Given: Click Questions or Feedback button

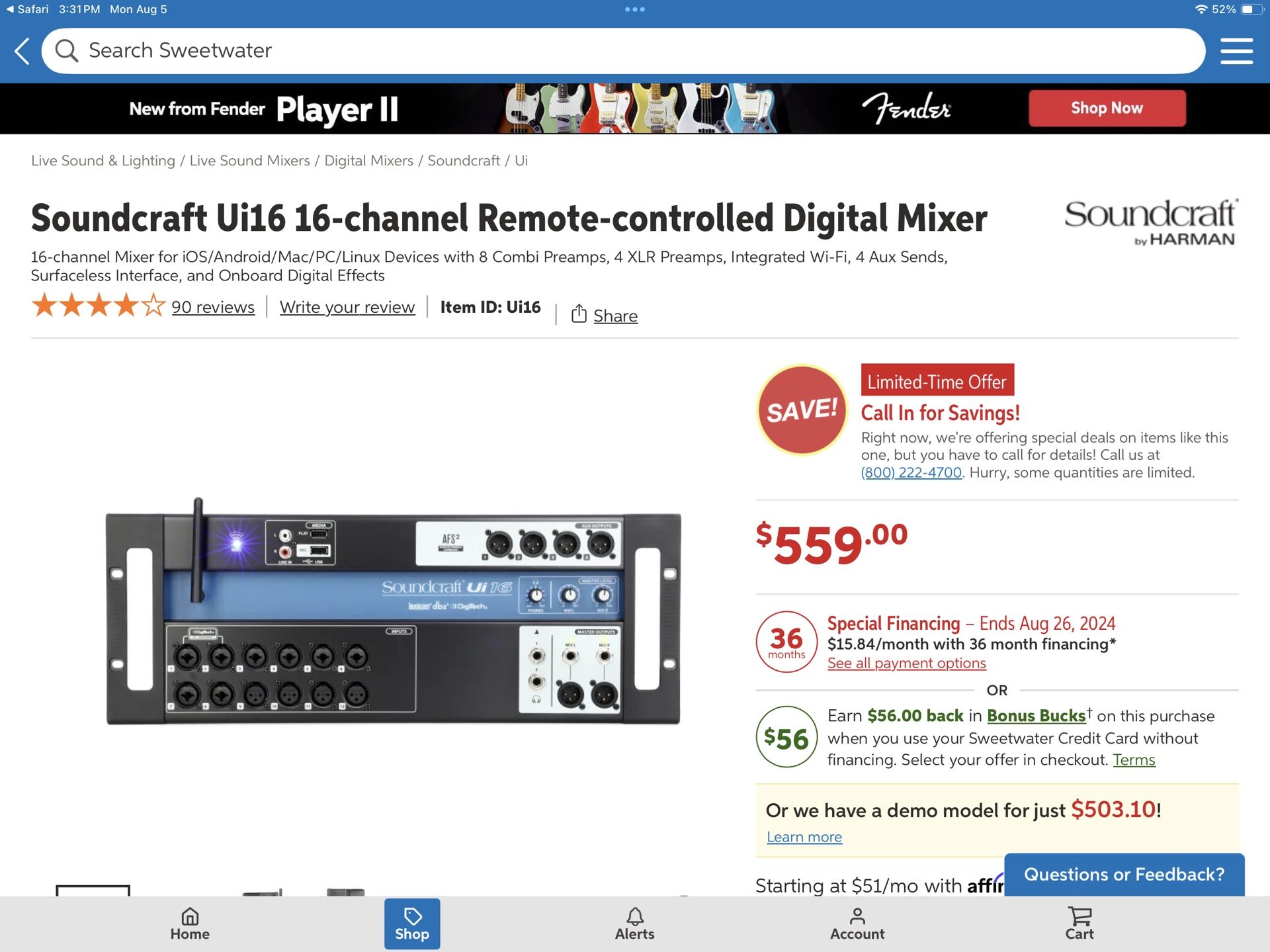Looking at the screenshot, I should (1124, 875).
